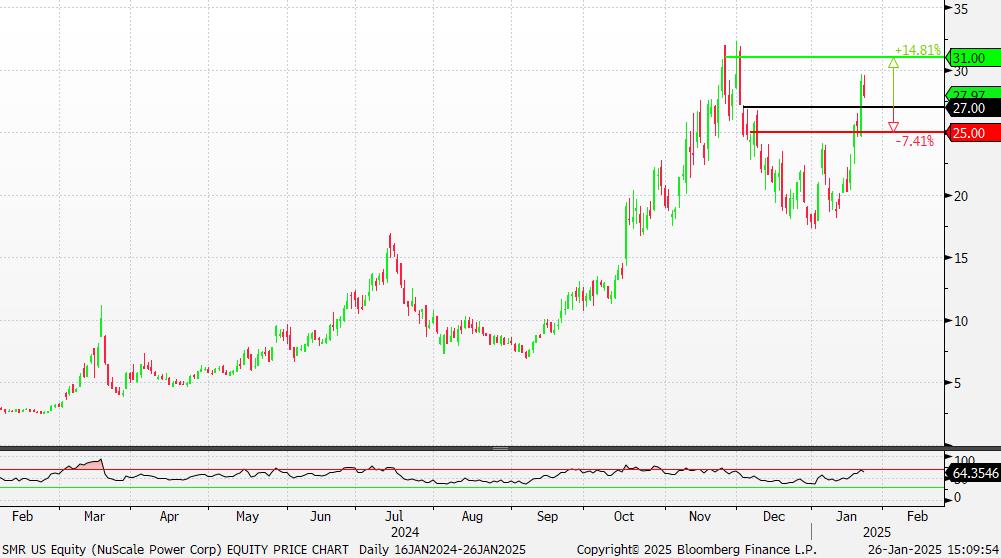Click the red downward arrow marker
The width and height of the screenshot is (1001, 558).
[x=893, y=126]
